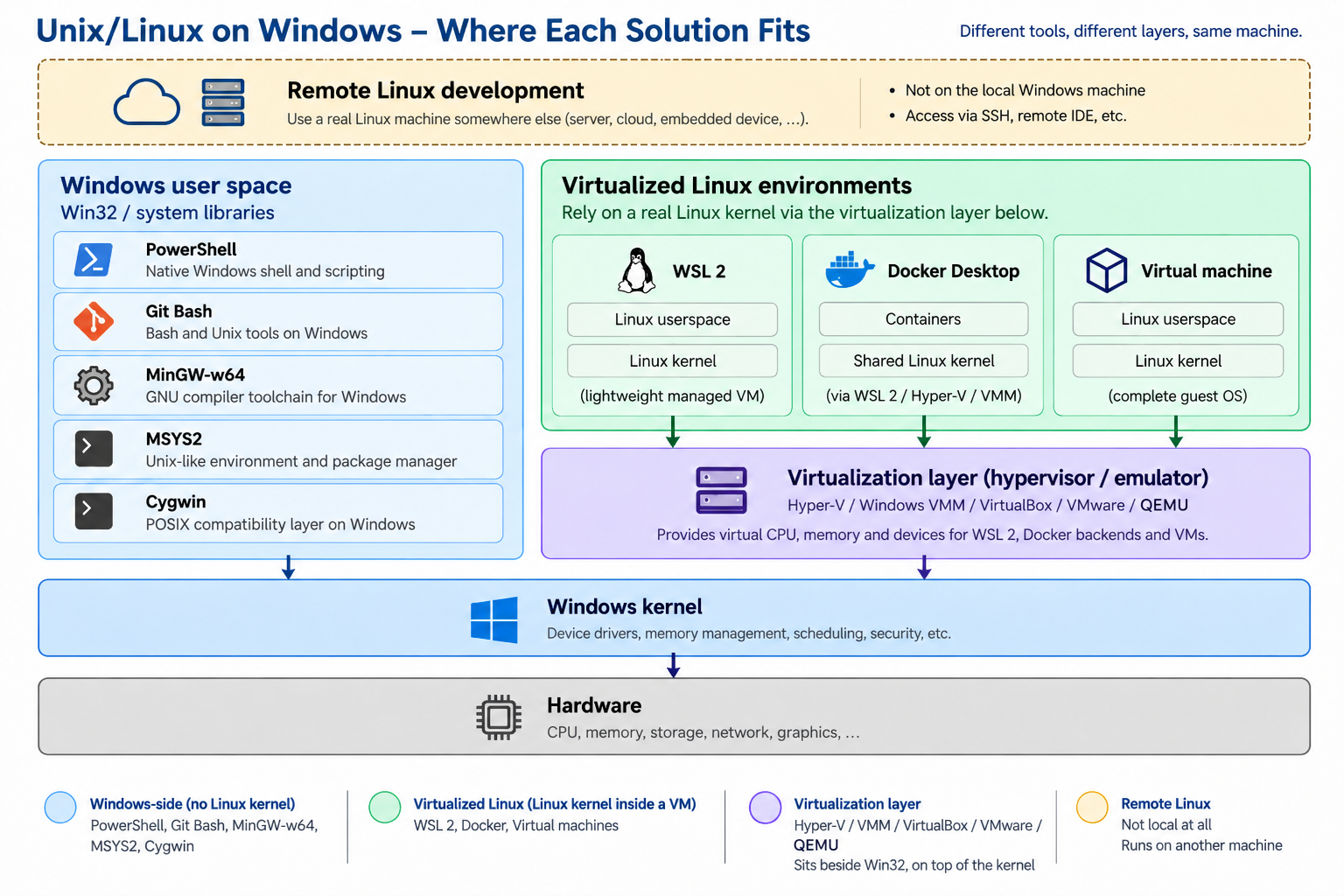This screenshot has height=896, width=1344.
Task: Click 'CPU, memory, storage, network, graphics' description
Action: point(703,732)
